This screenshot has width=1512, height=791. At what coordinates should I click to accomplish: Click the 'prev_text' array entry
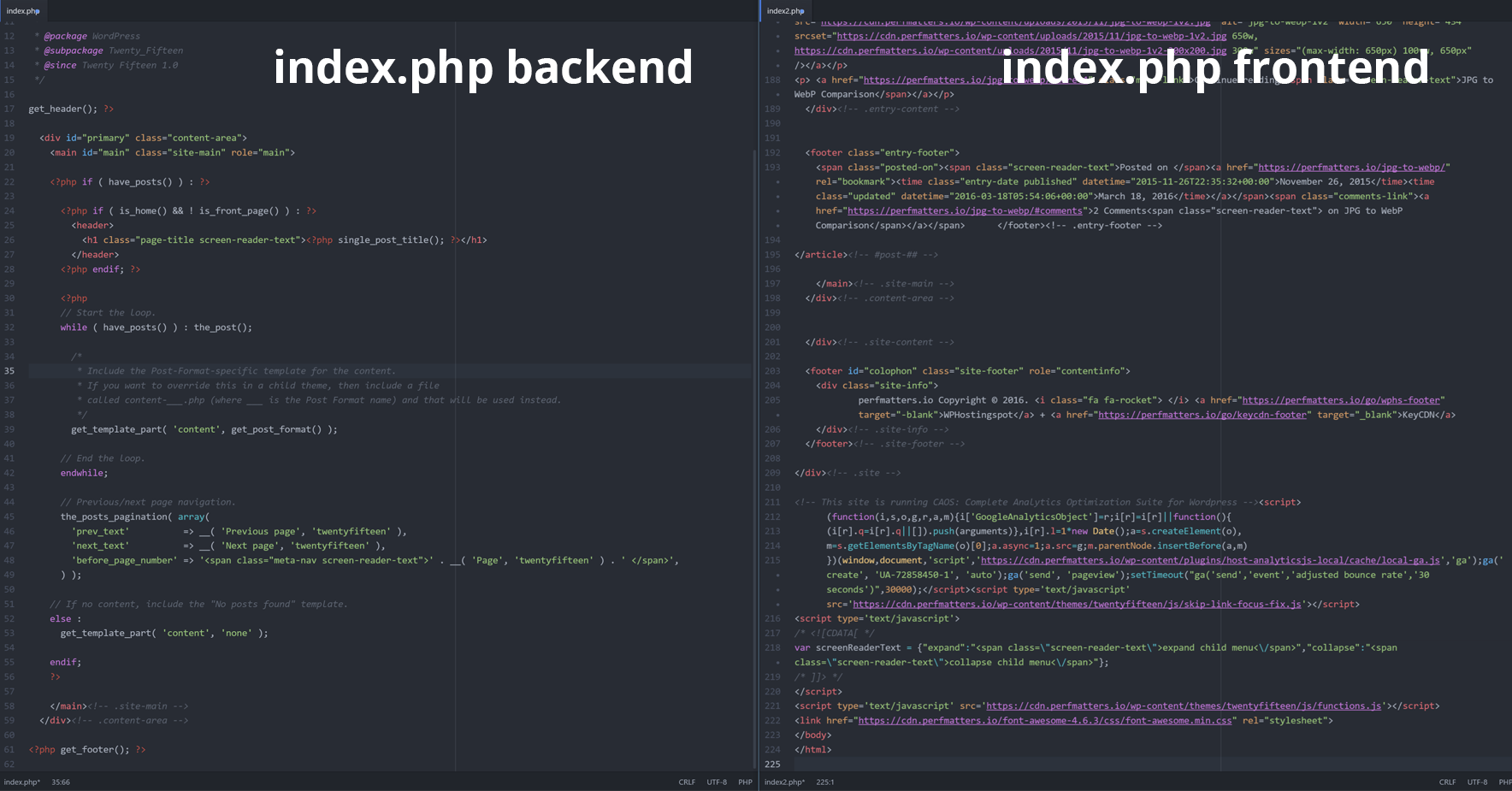click(239, 531)
